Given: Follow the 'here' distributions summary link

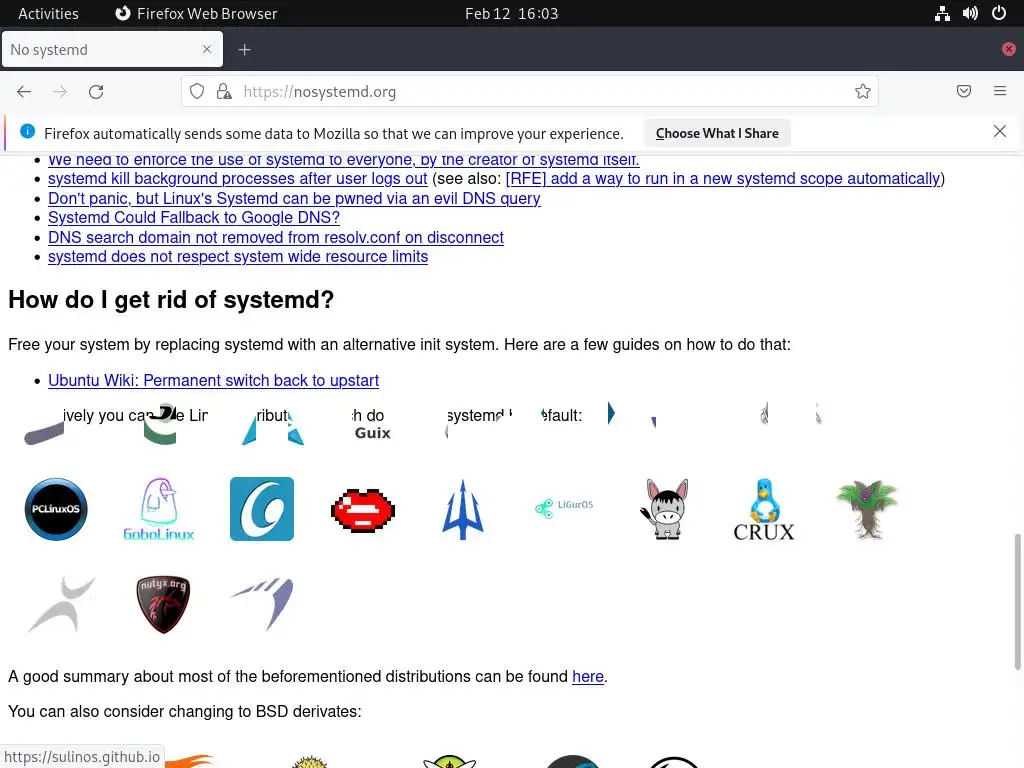Looking at the screenshot, I should click(x=588, y=677).
